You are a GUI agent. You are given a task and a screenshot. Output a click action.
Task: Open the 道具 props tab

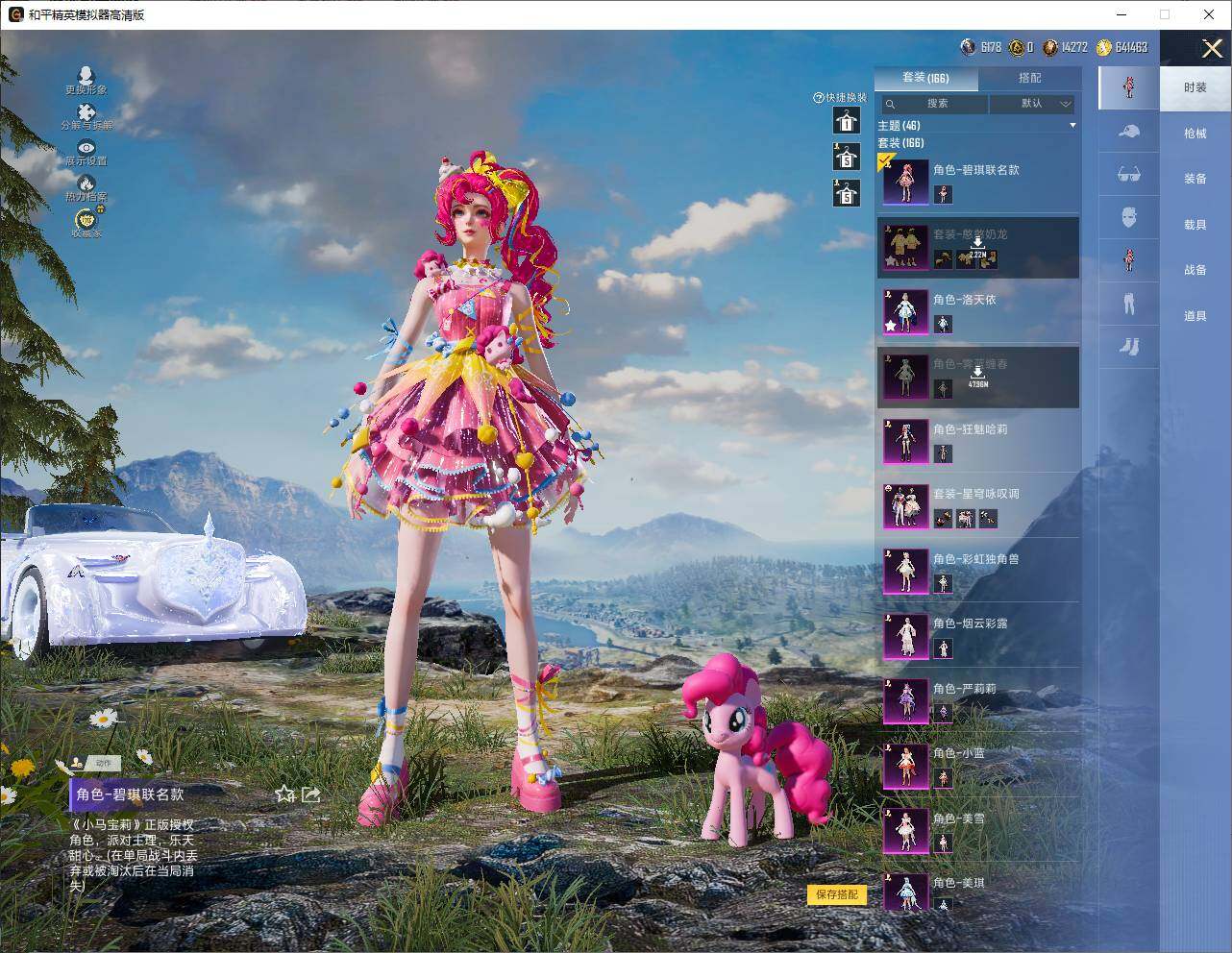1195,316
